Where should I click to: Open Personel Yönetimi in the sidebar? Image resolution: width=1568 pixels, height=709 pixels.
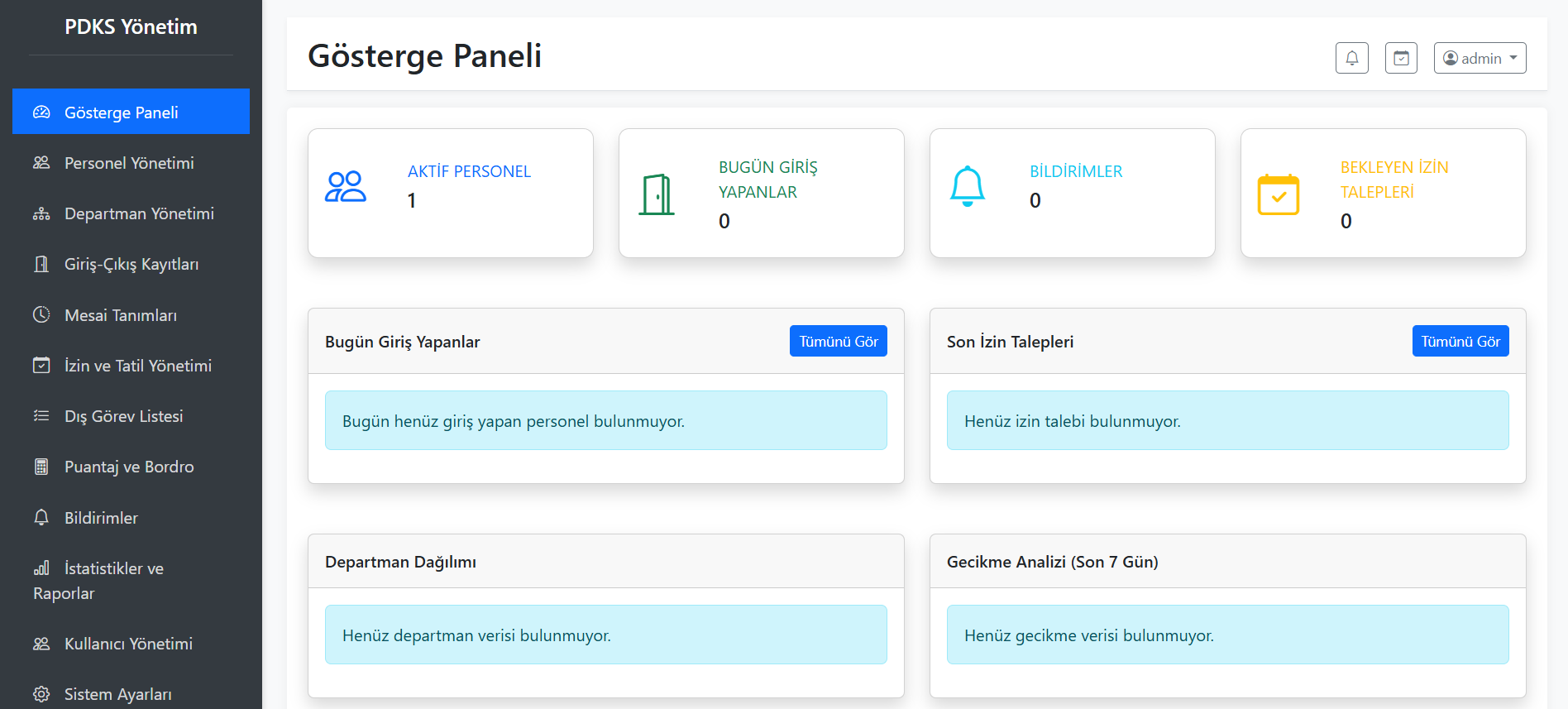[129, 163]
